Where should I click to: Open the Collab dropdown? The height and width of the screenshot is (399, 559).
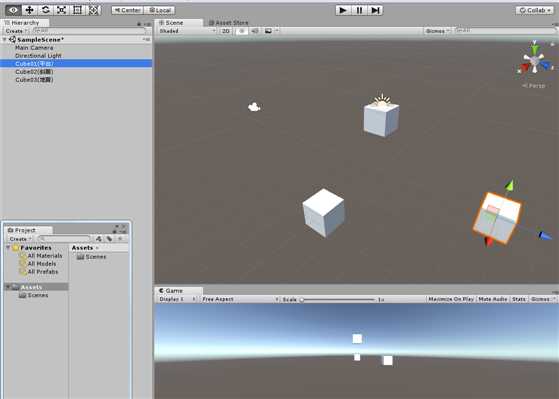(534, 10)
